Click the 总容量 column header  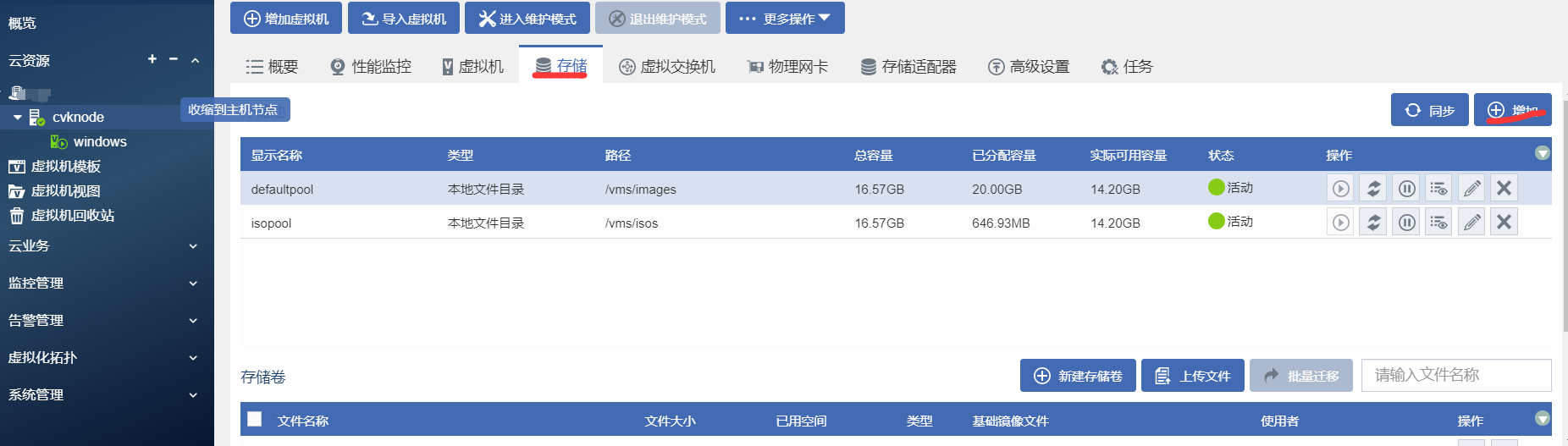pos(874,156)
